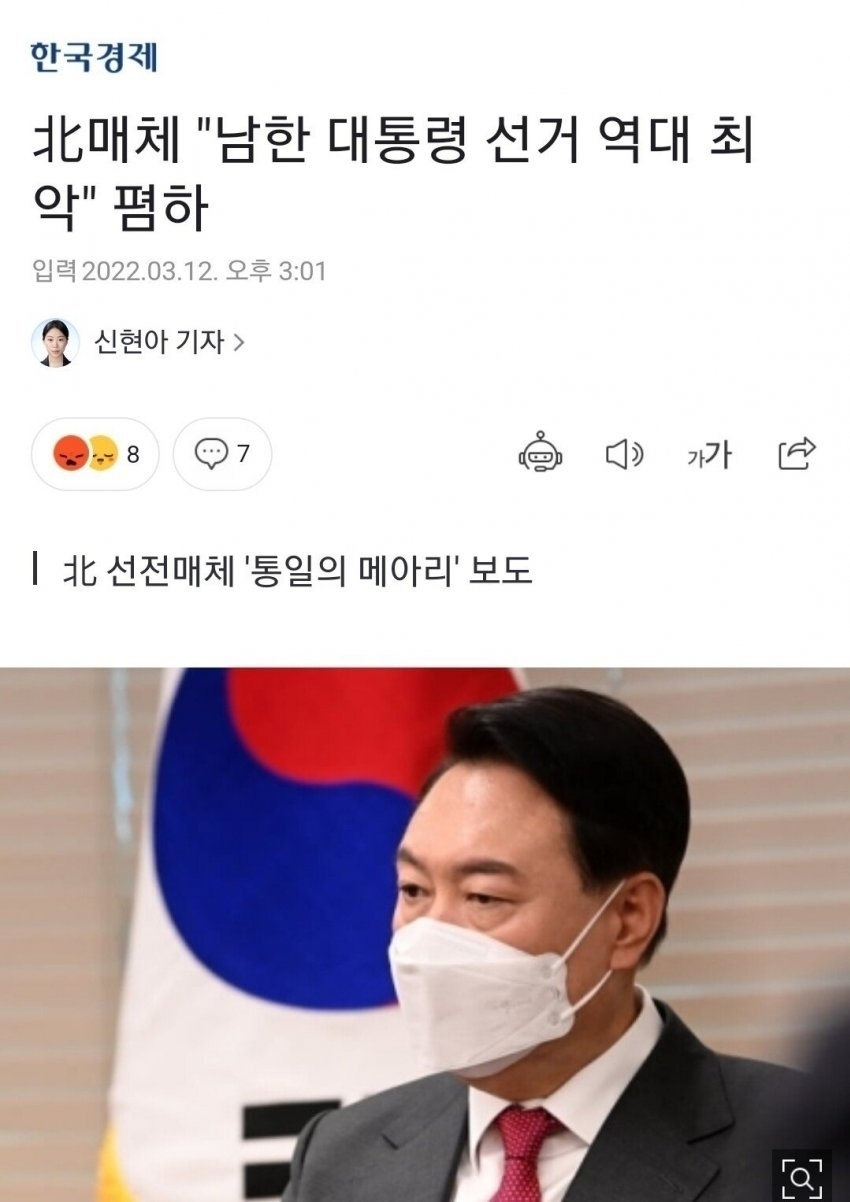Click the comment count number 7
Image resolution: width=850 pixels, height=1202 pixels.
(x=243, y=454)
